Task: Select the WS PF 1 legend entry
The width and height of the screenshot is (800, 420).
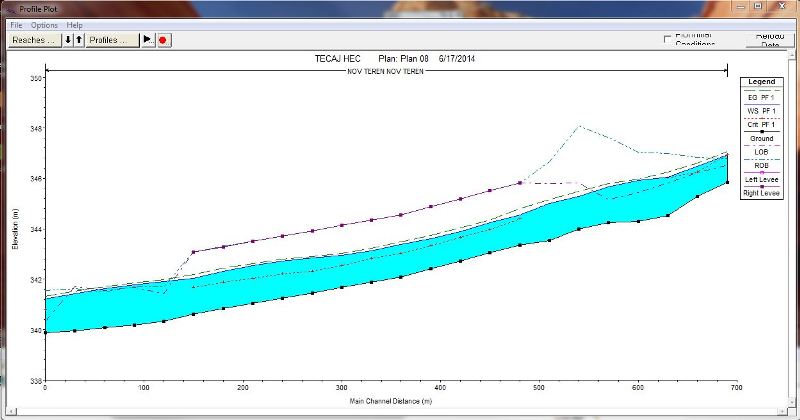Action: [x=762, y=109]
